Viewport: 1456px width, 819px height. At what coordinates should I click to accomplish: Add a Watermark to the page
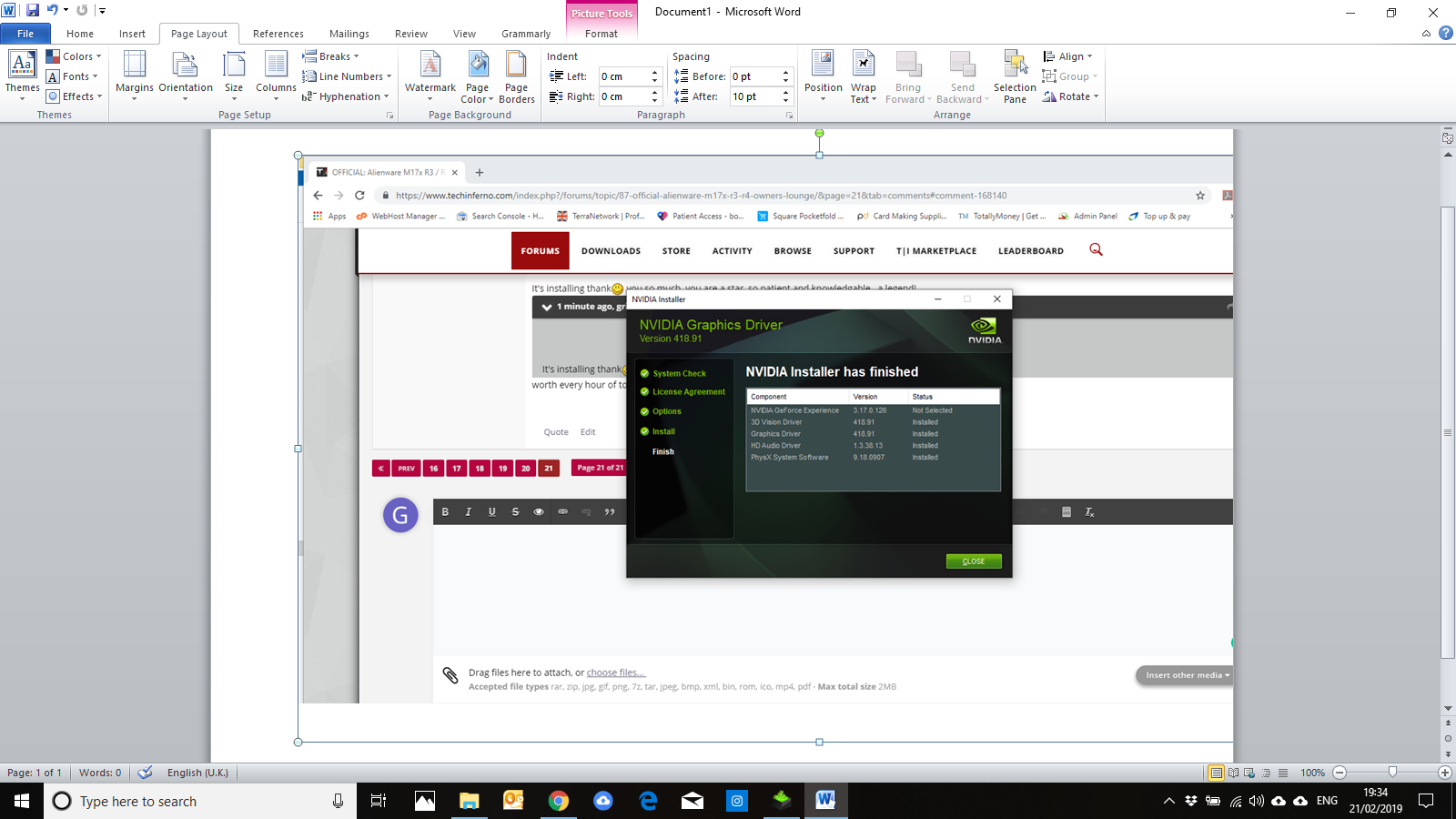pyautogui.click(x=430, y=75)
